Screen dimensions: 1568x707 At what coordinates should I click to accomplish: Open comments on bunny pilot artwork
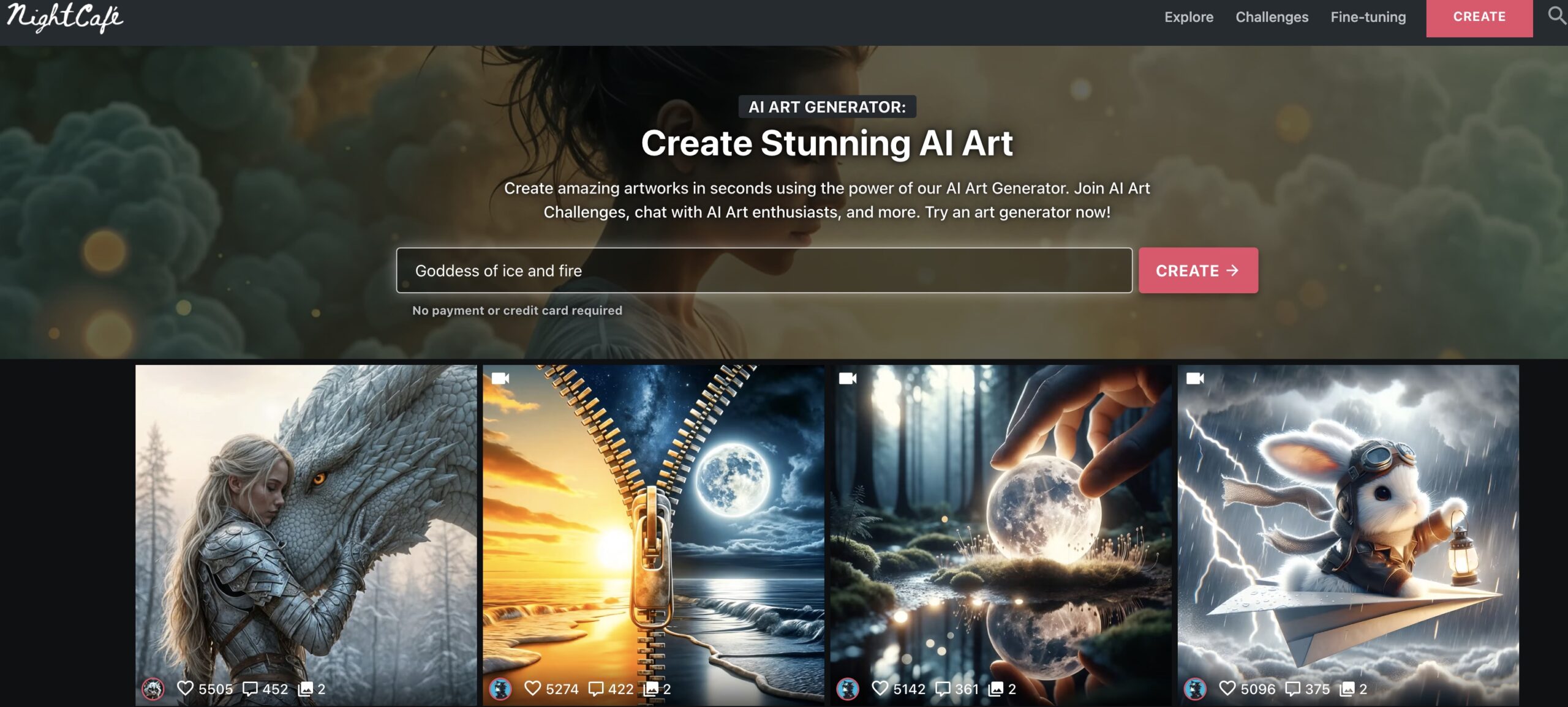1292,689
